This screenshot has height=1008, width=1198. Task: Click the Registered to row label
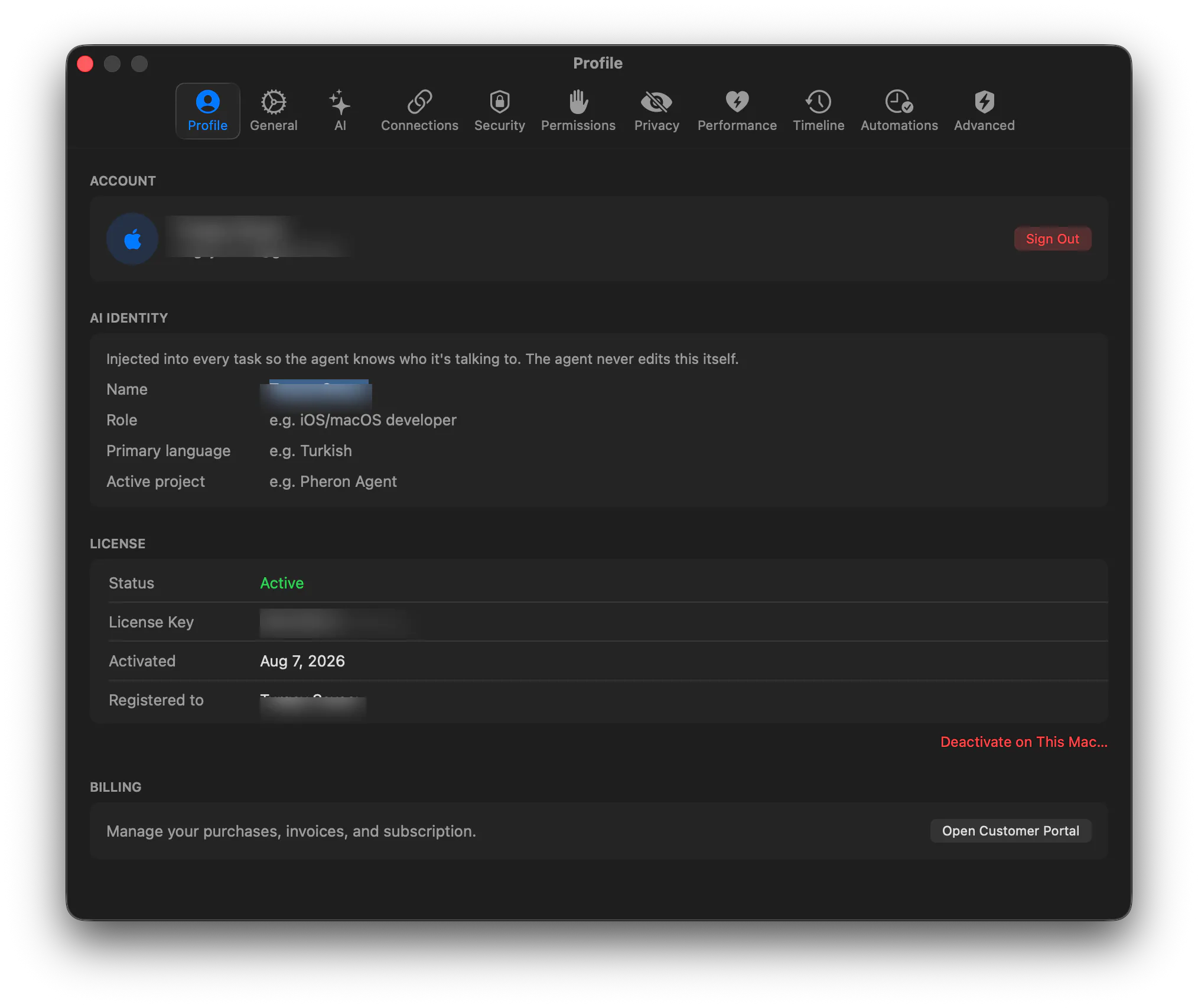point(156,700)
